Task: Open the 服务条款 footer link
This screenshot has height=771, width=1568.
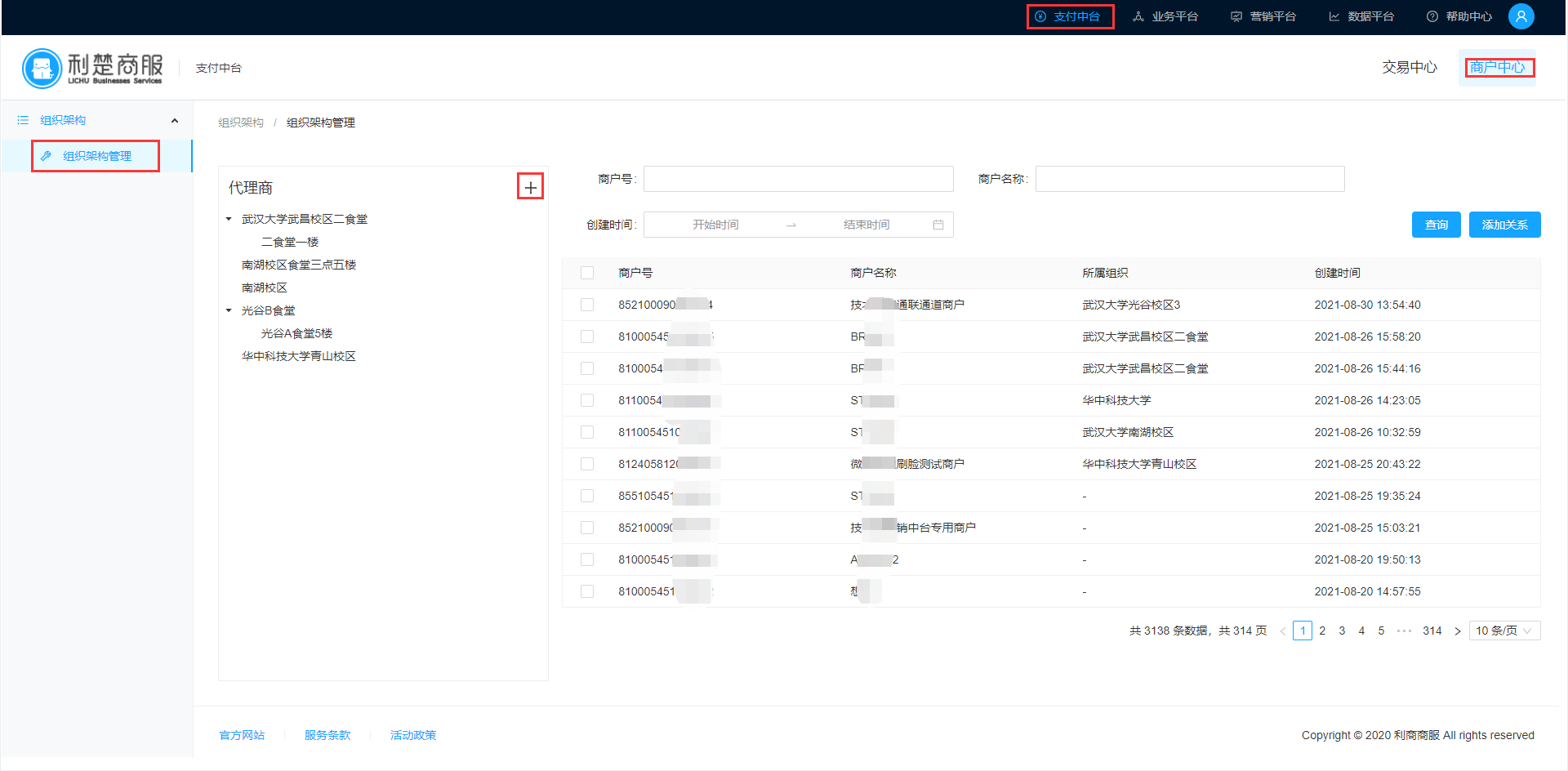Action: click(x=327, y=735)
